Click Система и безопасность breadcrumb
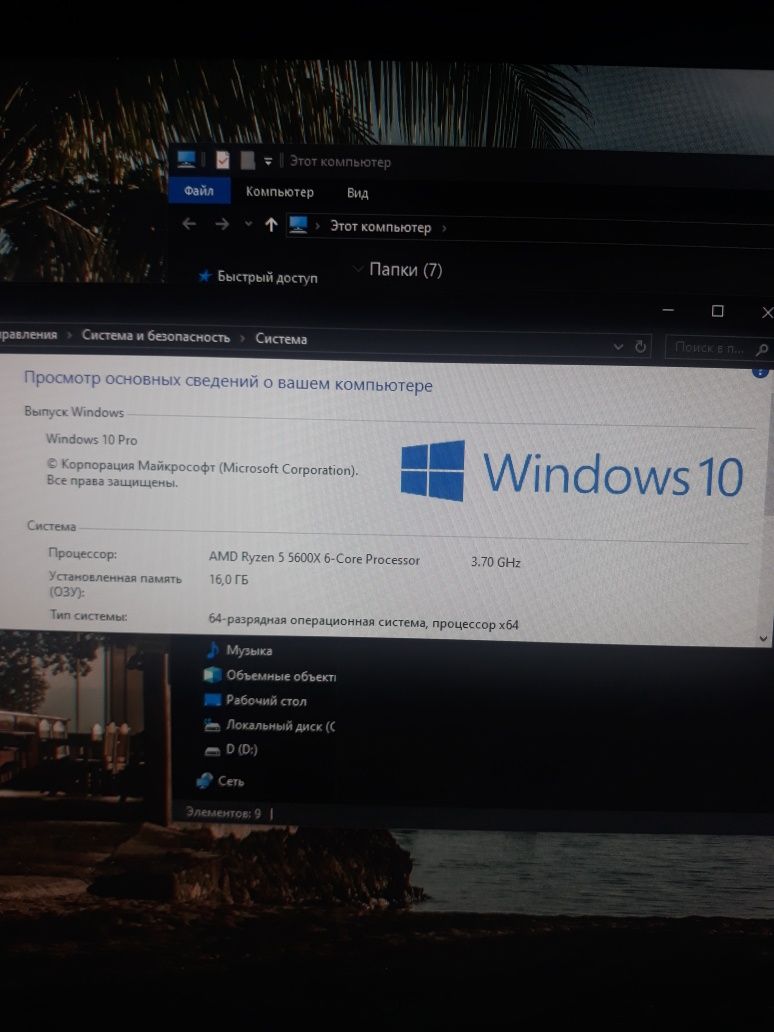Image resolution: width=774 pixels, height=1032 pixels. click(x=156, y=336)
